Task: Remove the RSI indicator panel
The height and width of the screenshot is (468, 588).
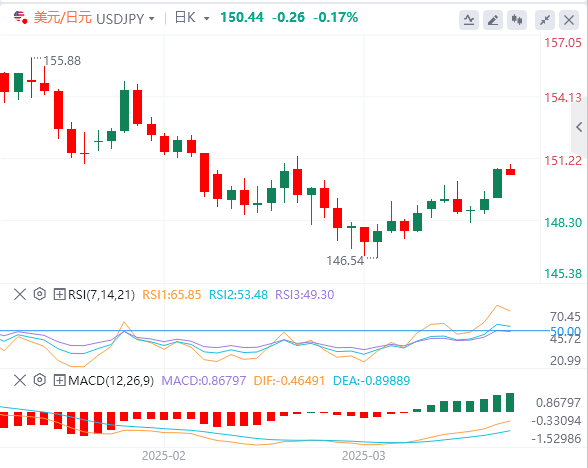Action: (20, 294)
